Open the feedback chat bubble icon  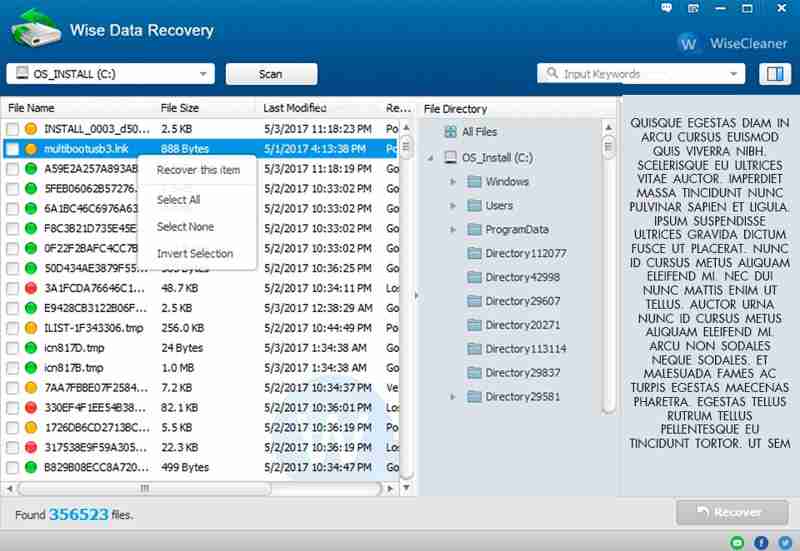point(666,8)
